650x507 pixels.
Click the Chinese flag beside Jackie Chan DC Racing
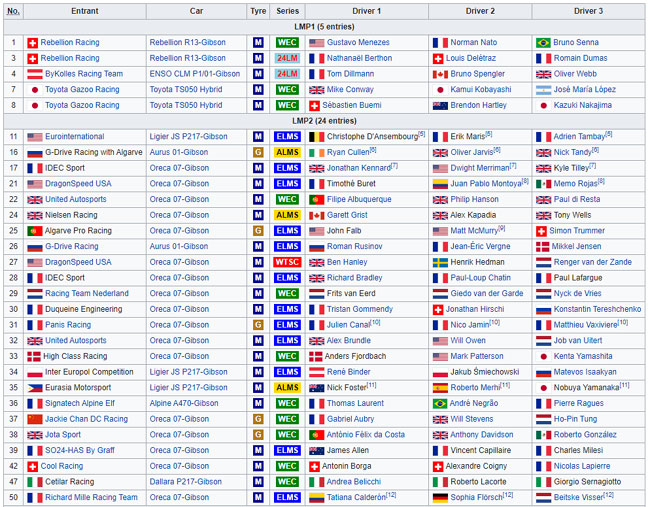point(35,419)
